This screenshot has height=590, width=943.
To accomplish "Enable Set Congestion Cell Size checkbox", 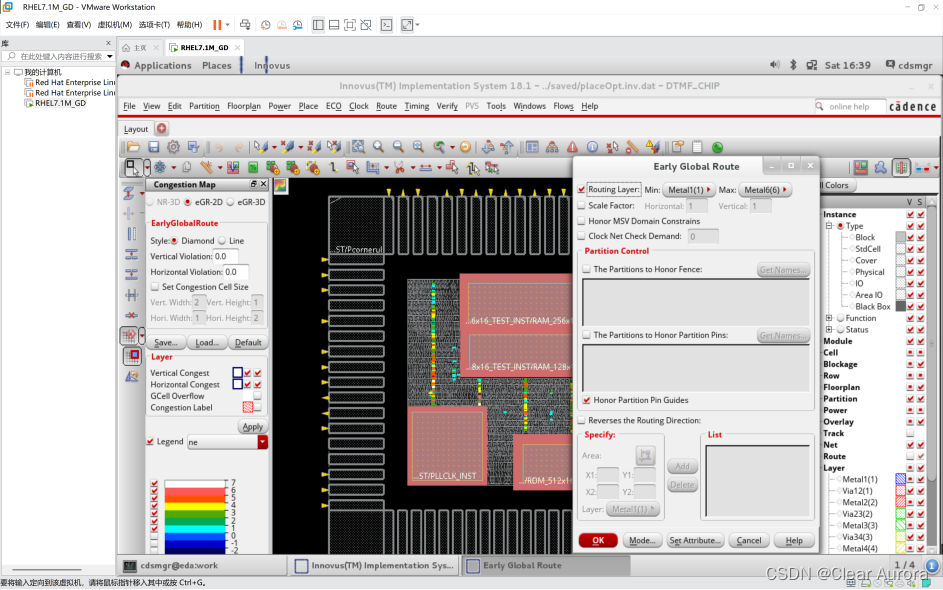I will pos(155,287).
